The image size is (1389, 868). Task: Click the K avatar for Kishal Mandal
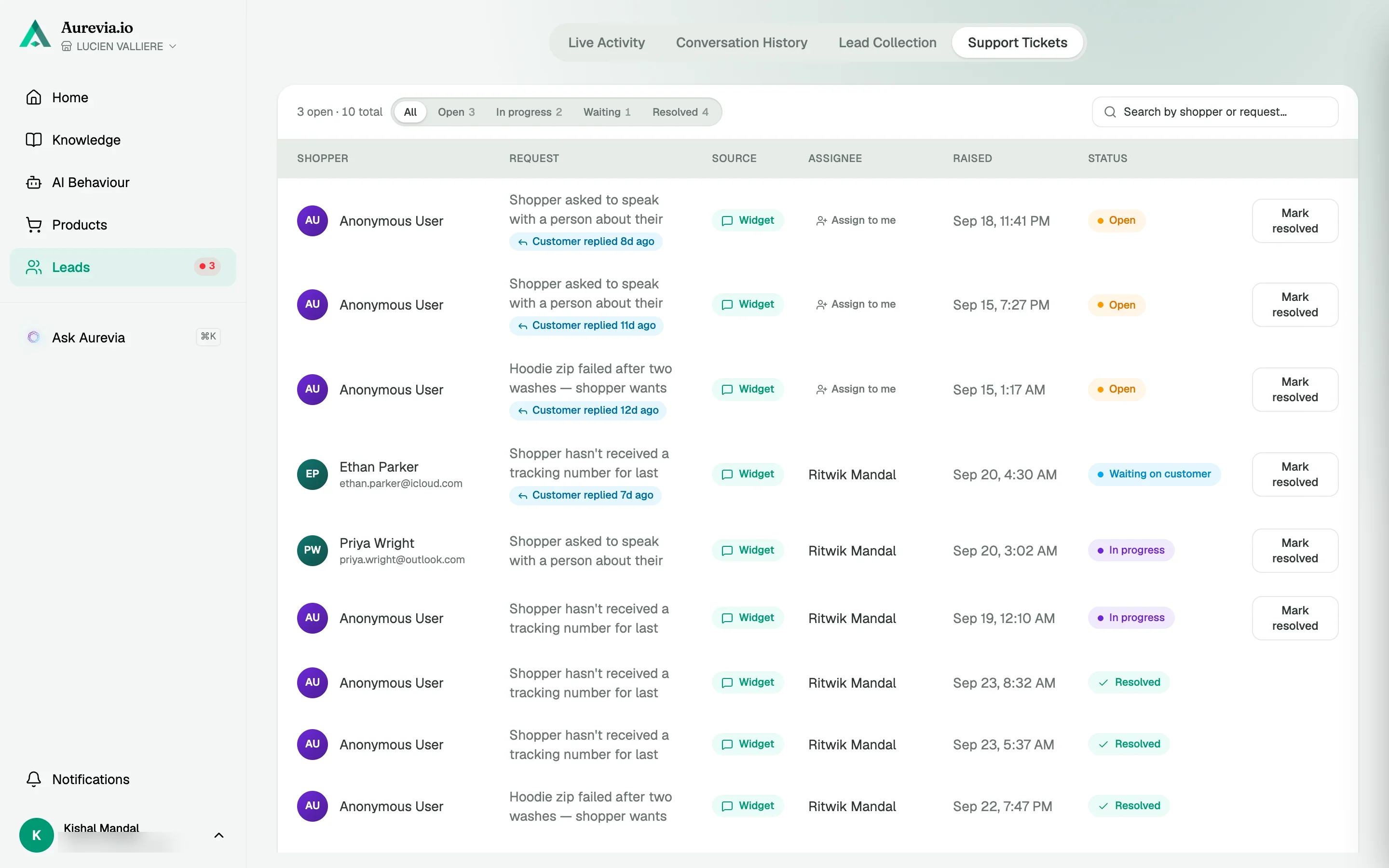click(x=36, y=835)
